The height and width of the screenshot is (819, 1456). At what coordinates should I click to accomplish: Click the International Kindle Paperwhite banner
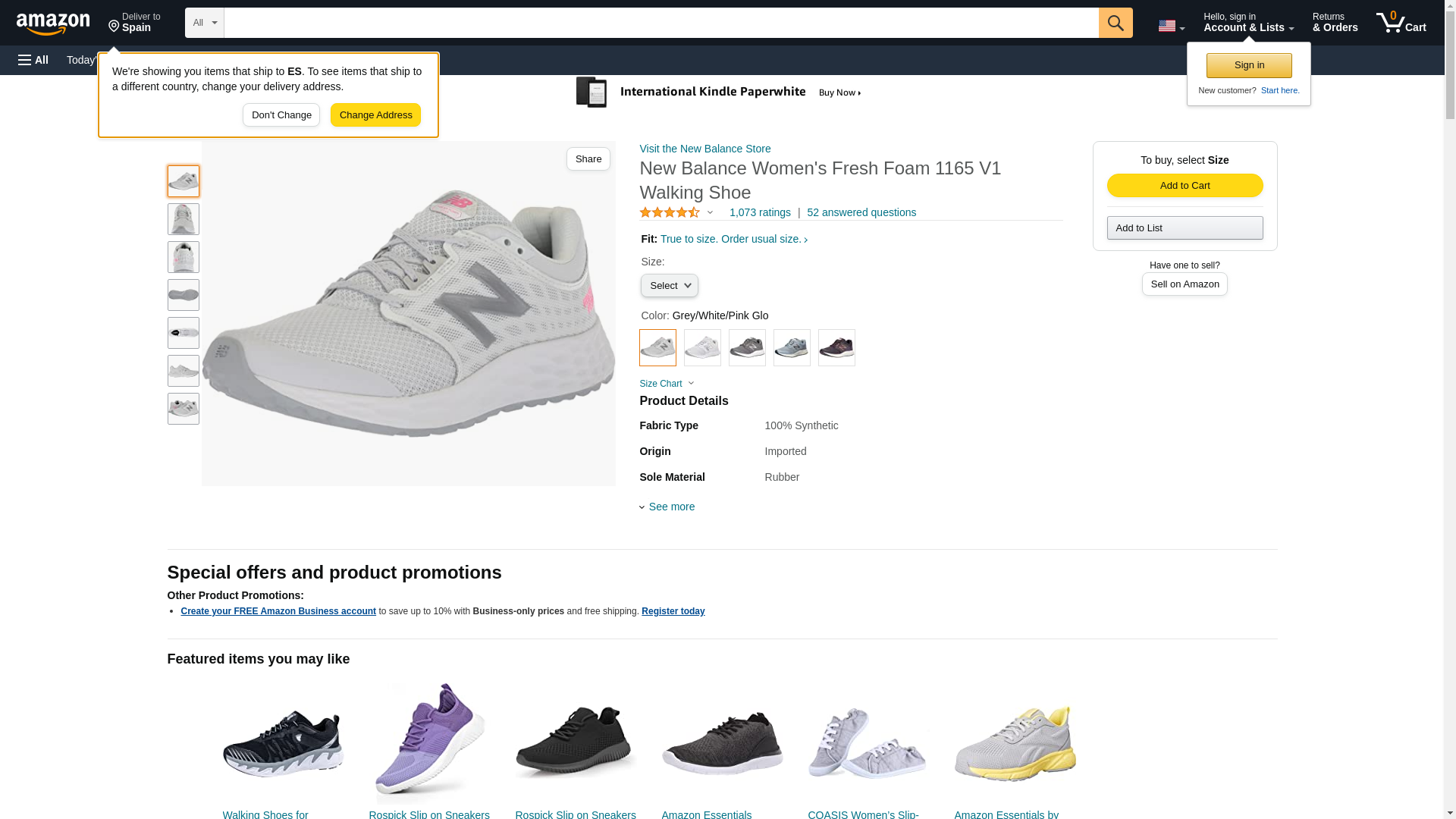[x=719, y=93]
